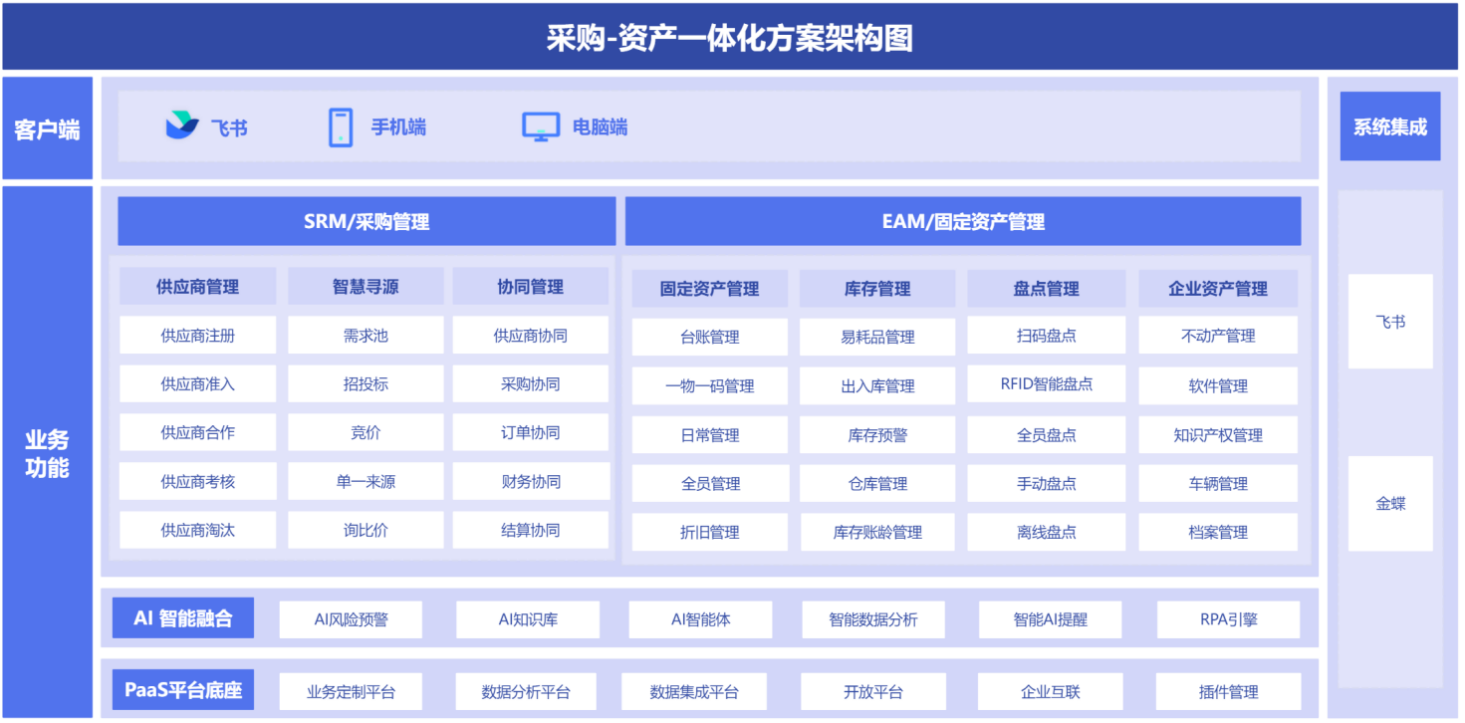1465x723 pixels.
Task: Open 插件管理 in the PaaS row
Action: 1228,692
